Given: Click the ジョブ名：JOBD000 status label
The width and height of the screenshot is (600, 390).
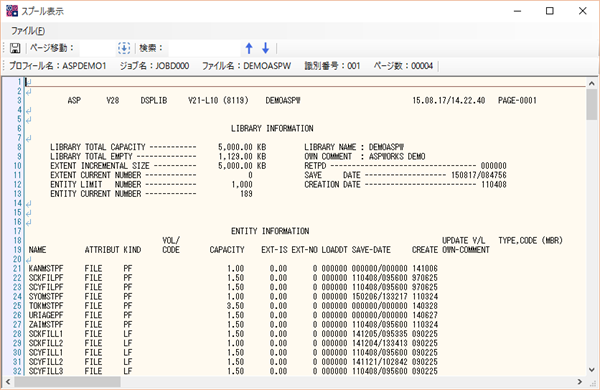Looking at the screenshot, I should tap(154, 66).
